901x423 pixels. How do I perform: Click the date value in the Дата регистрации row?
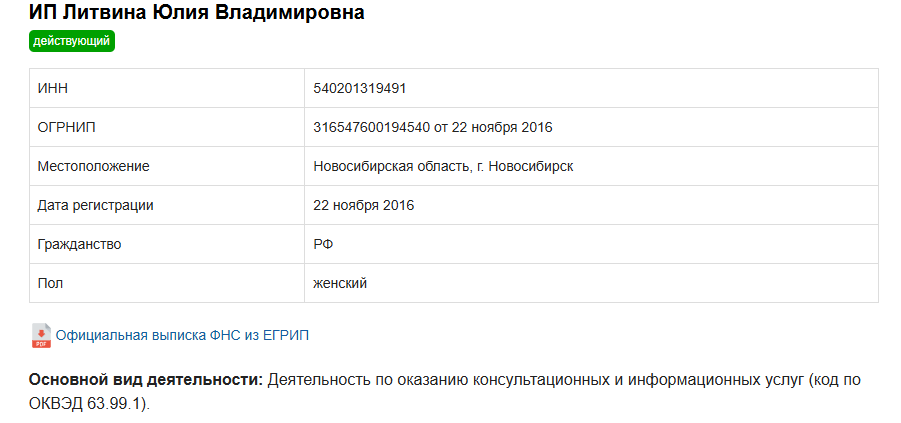coord(364,205)
